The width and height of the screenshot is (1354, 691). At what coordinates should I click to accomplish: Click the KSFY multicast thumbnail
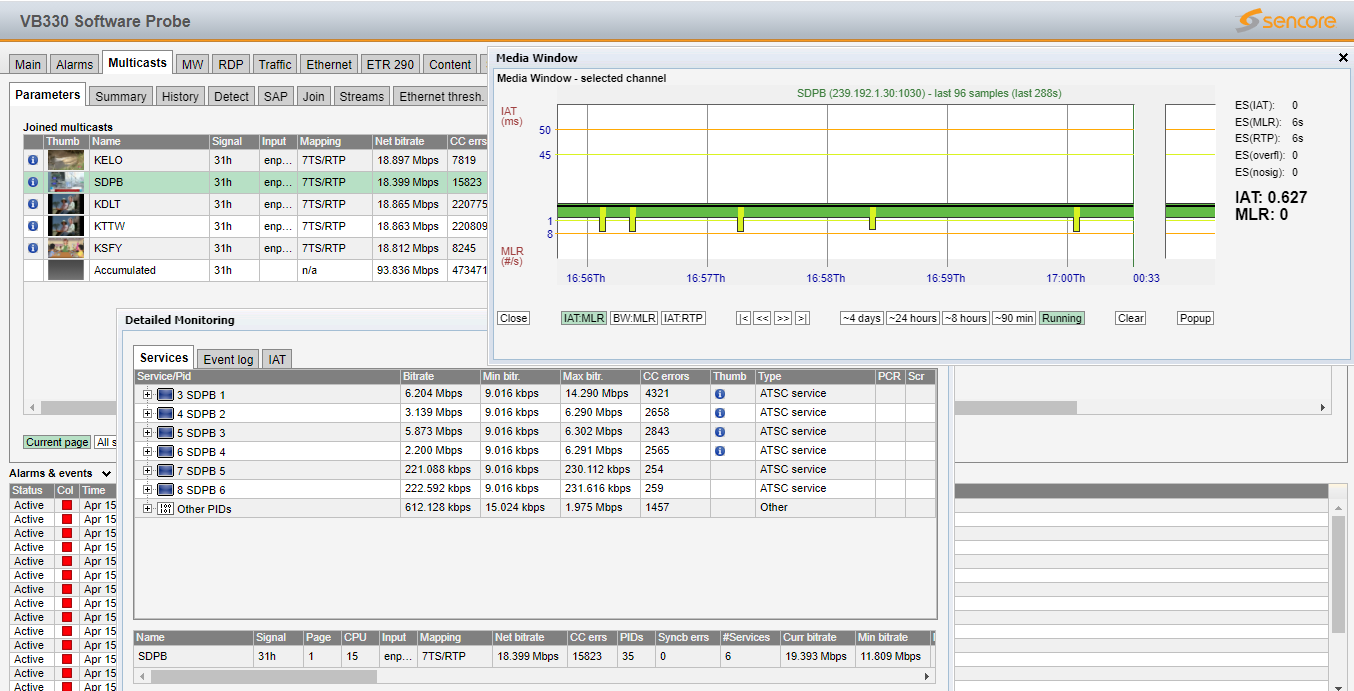(66, 248)
